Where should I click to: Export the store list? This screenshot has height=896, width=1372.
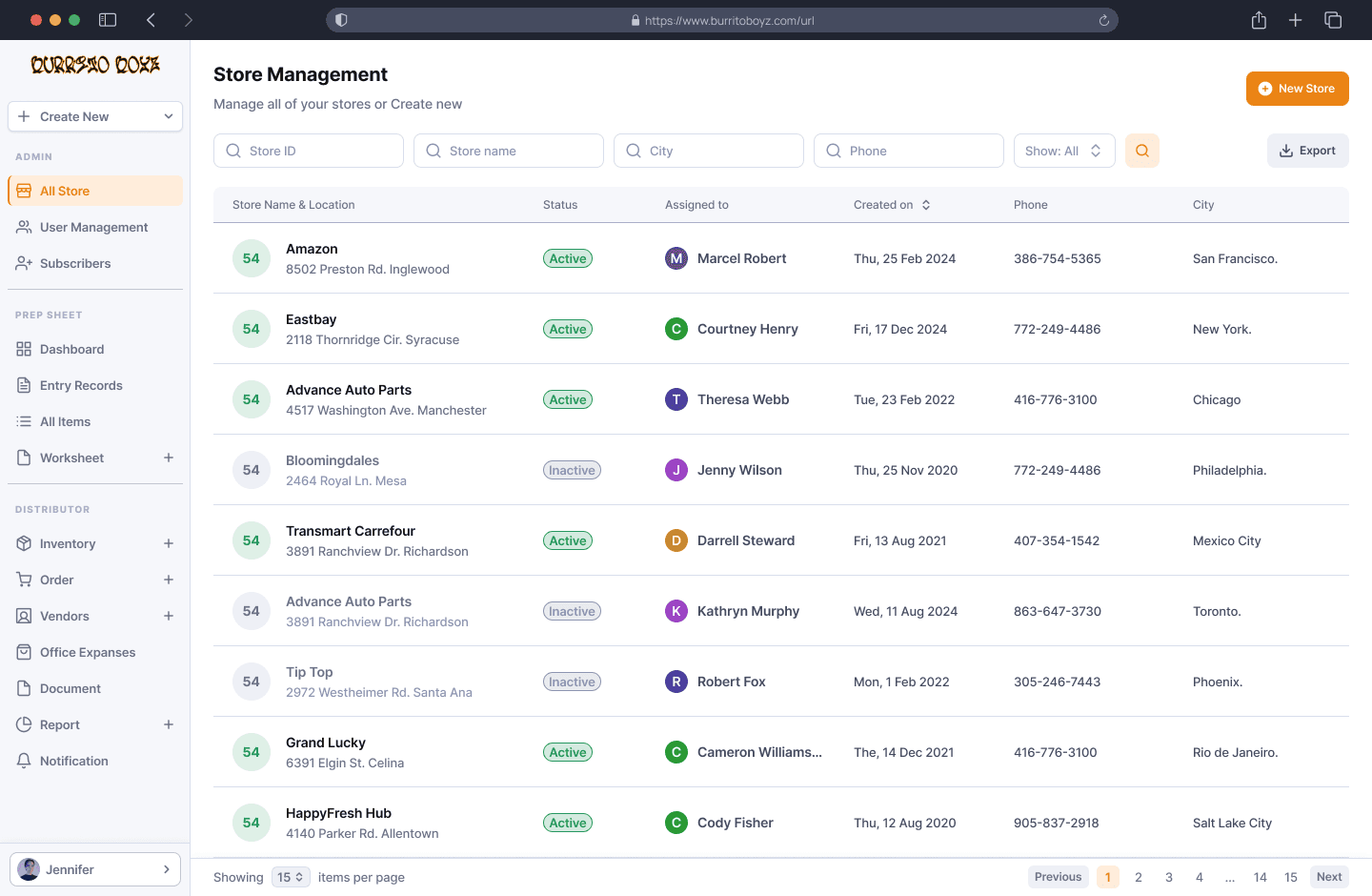(x=1307, y=151)
